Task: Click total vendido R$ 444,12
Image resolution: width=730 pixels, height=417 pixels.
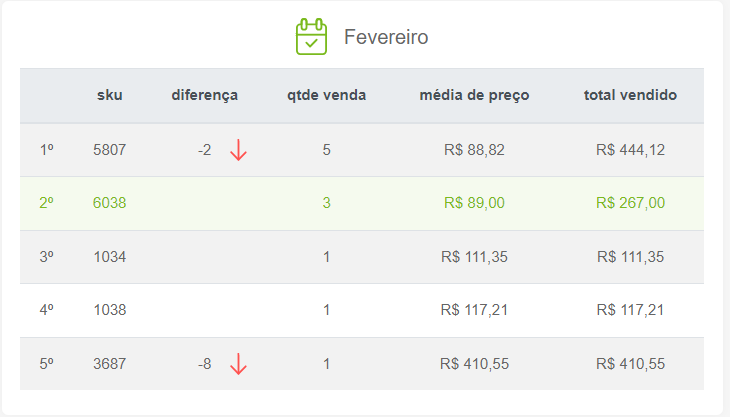Action: pos(630,150)
